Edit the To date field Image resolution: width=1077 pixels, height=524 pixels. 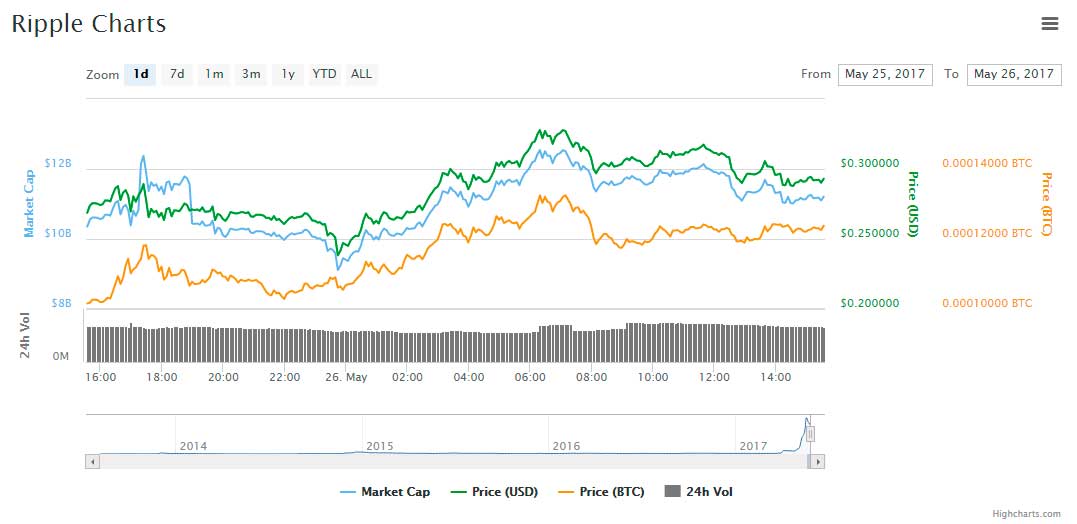click(1014, 74)
